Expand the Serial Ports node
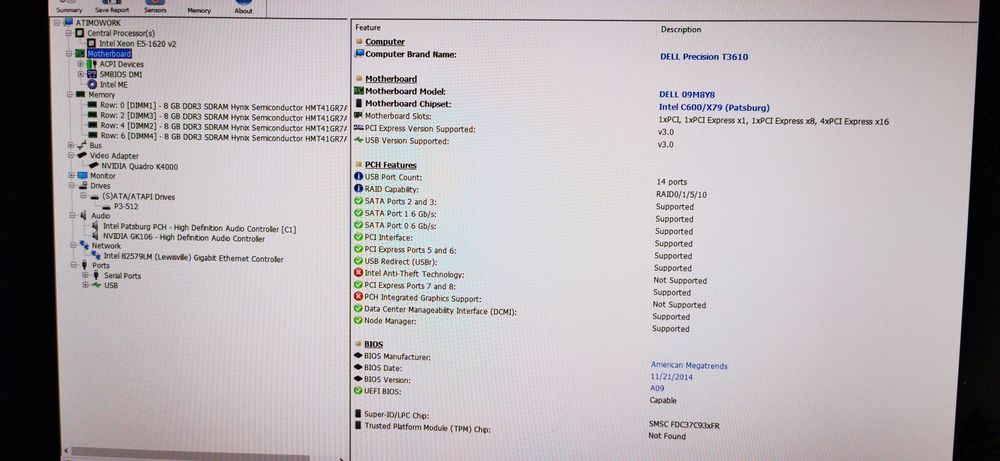This screenshot has height=461, width=1000. (85, 275)
